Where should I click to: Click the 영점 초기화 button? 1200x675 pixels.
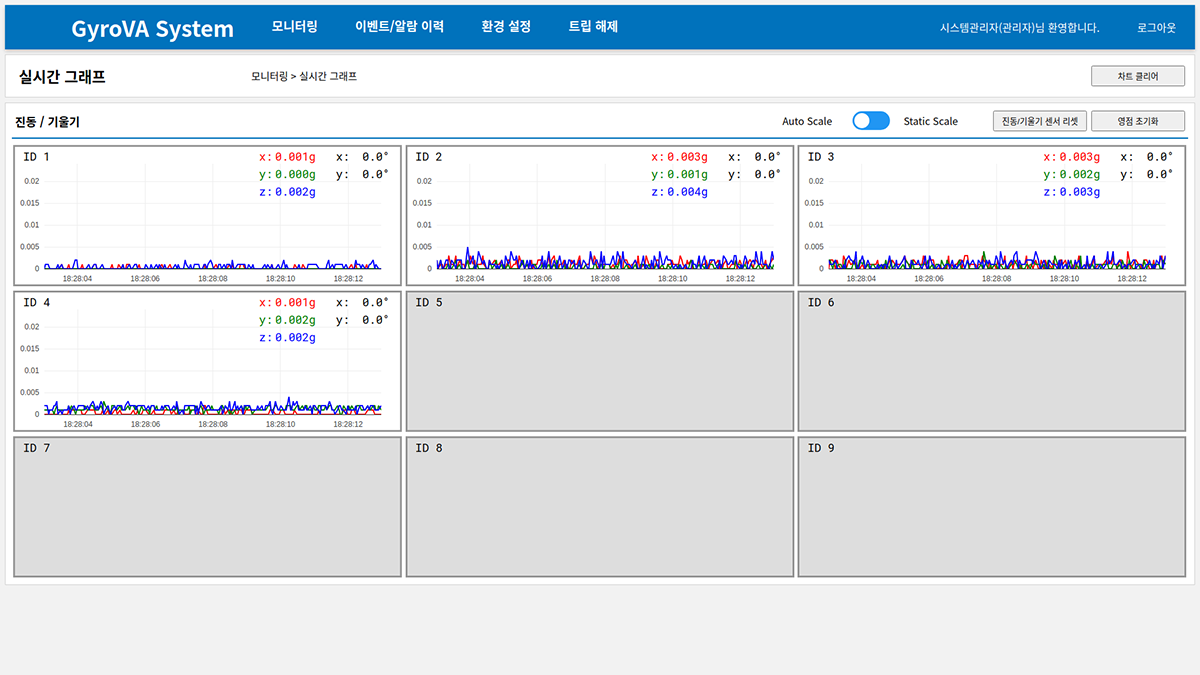(x=1138, y=121)
